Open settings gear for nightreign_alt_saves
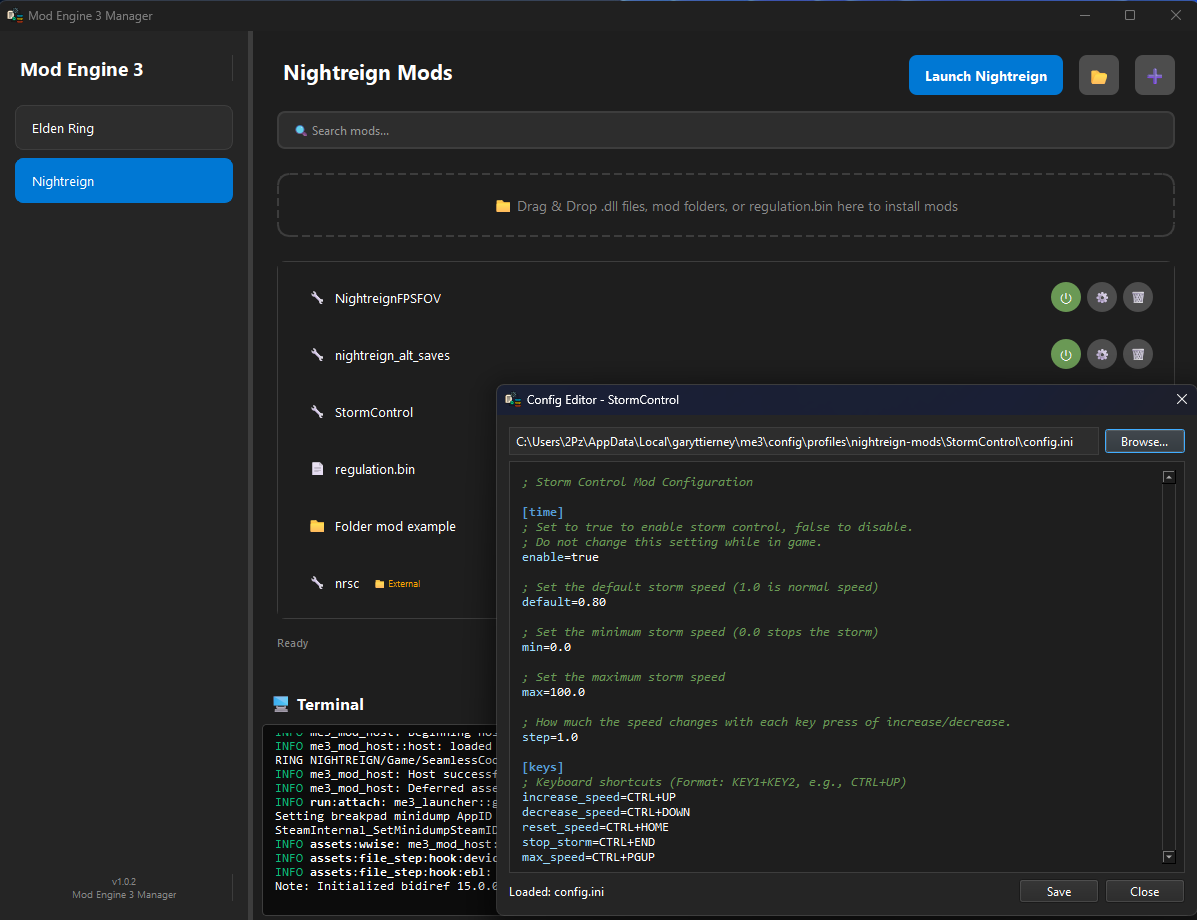Viewport: 1197px width, 920px height. point(1102,354)
